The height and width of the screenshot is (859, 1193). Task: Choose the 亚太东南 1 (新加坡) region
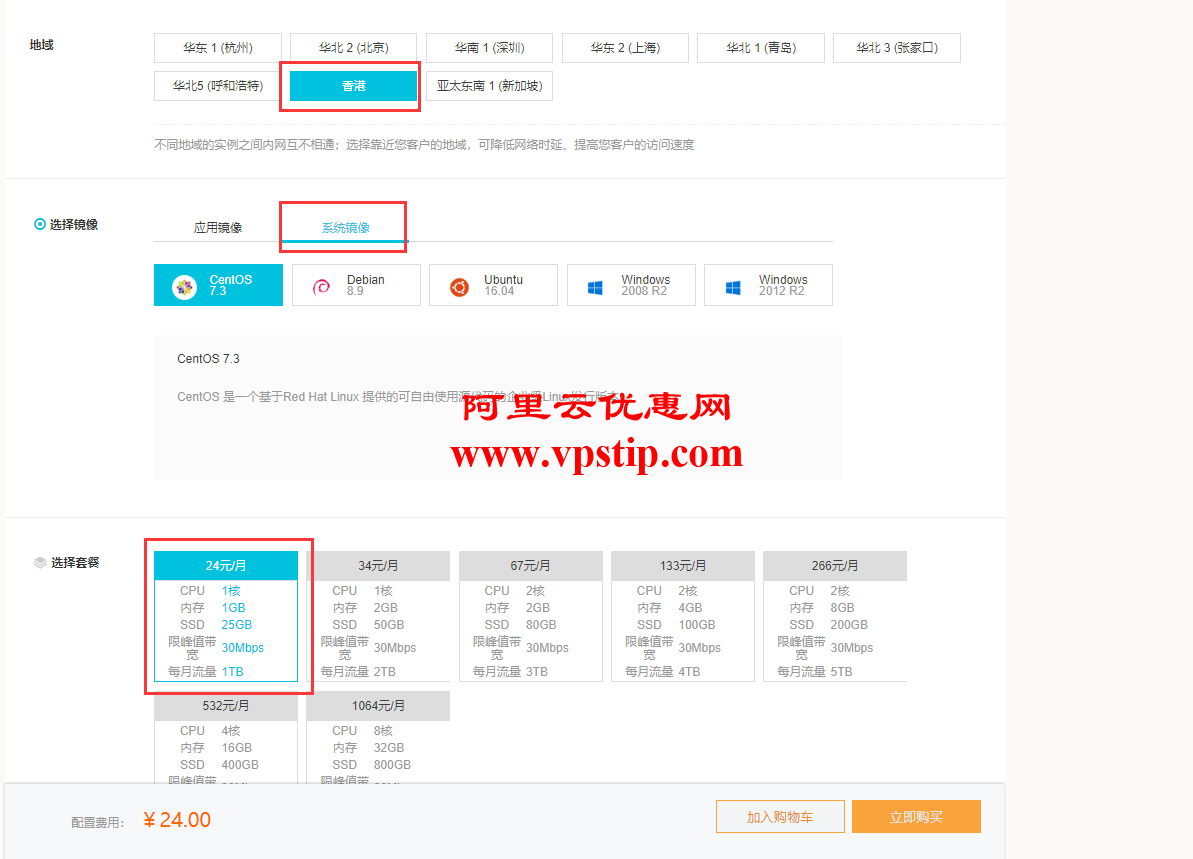click(489, 86)
